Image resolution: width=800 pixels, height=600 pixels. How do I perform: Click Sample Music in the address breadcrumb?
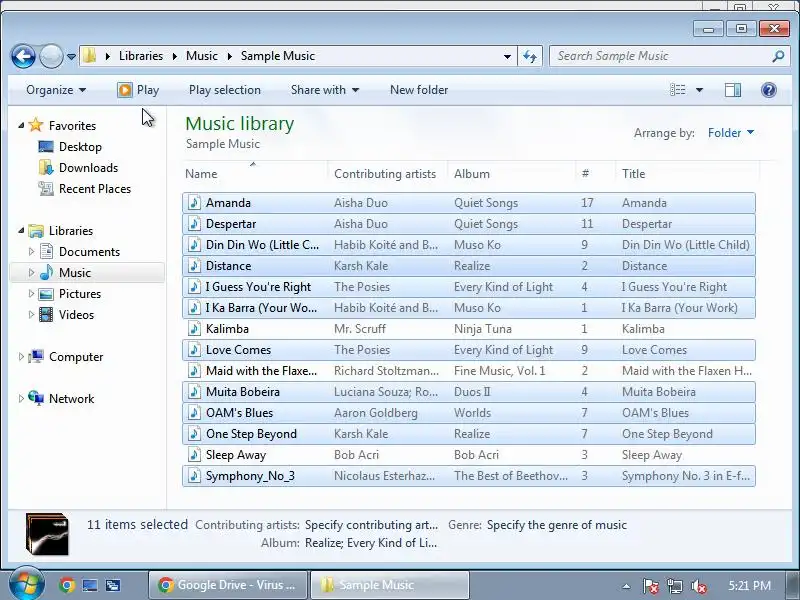click(x=278, y=56)
